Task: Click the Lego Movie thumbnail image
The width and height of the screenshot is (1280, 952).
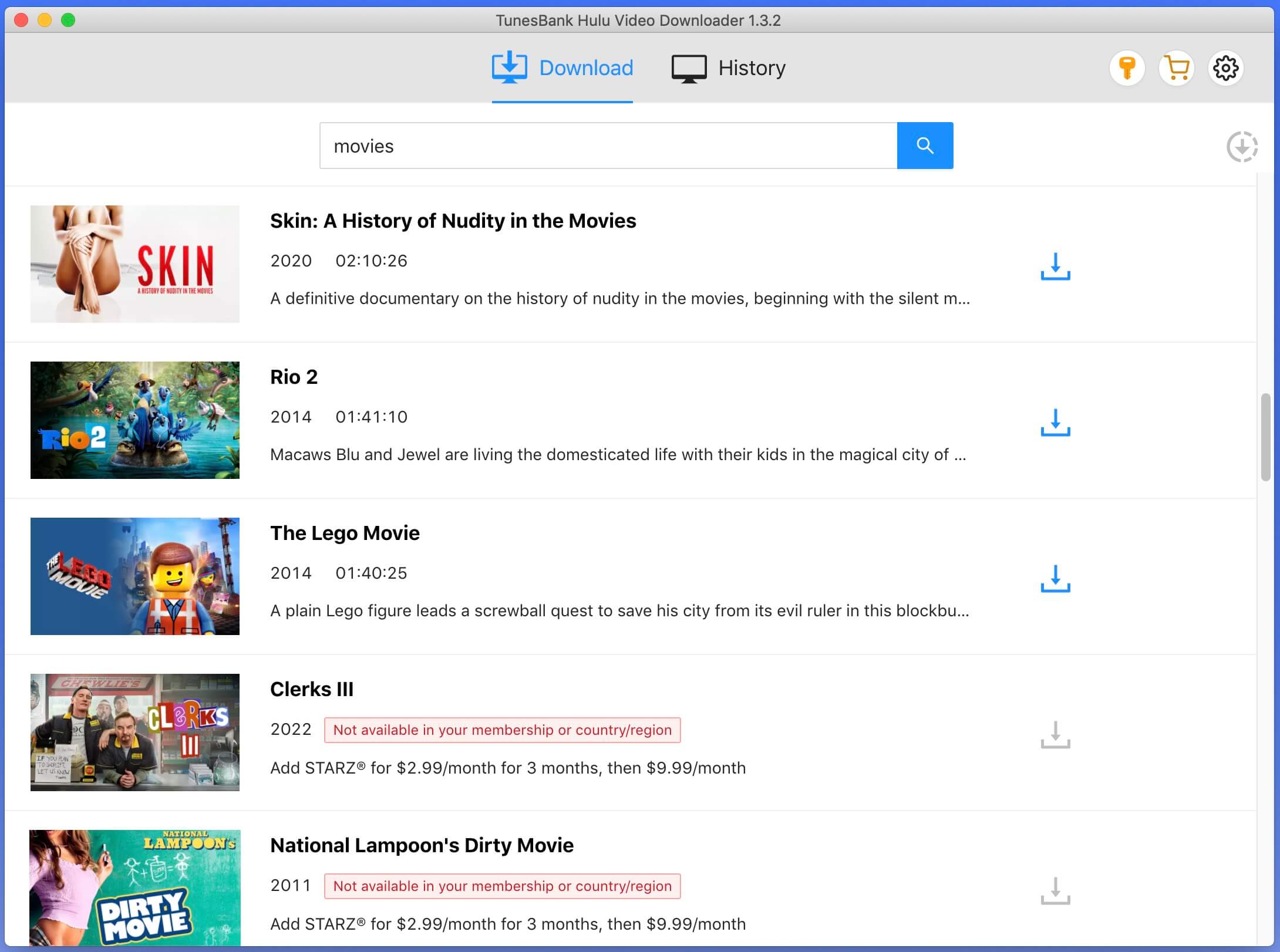Action: point(134,576)
